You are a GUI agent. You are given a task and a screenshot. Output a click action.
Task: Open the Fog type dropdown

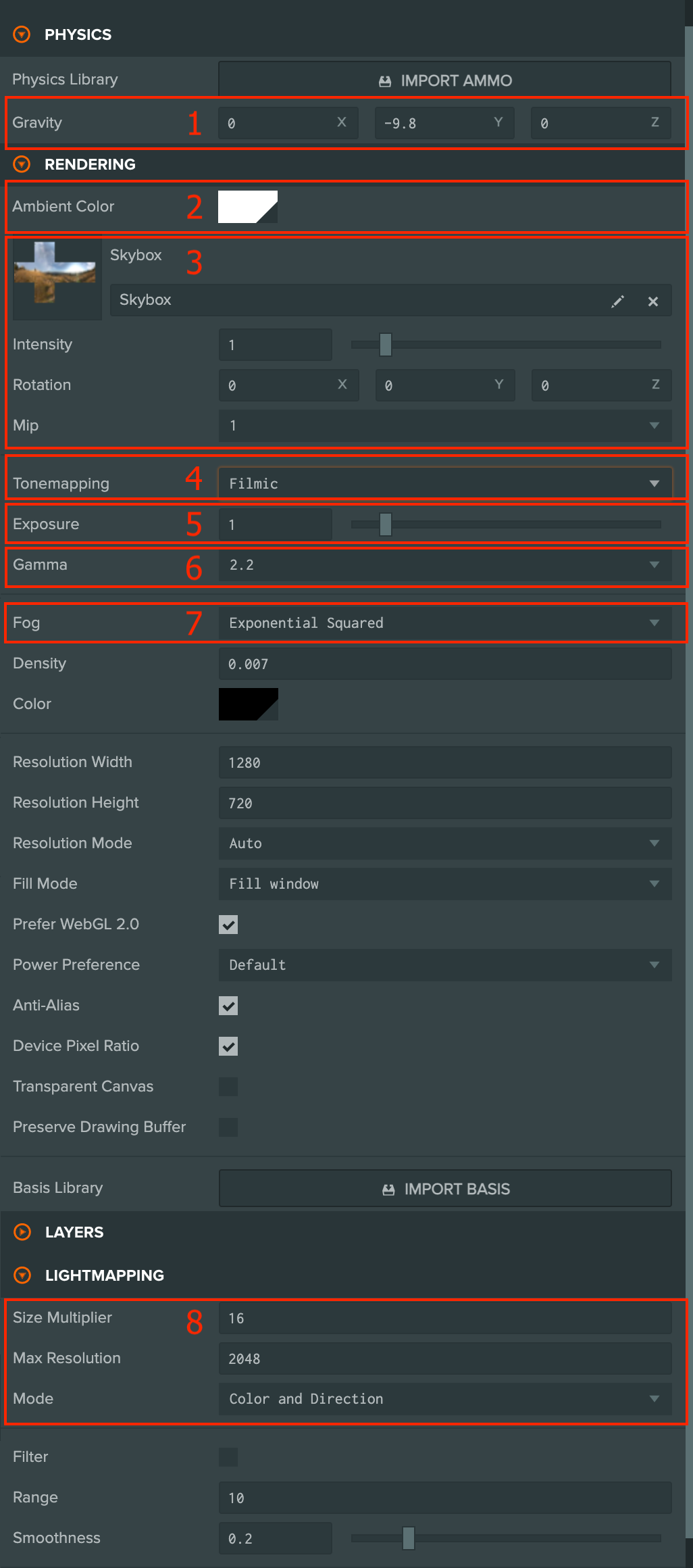[x=445, y=623]
